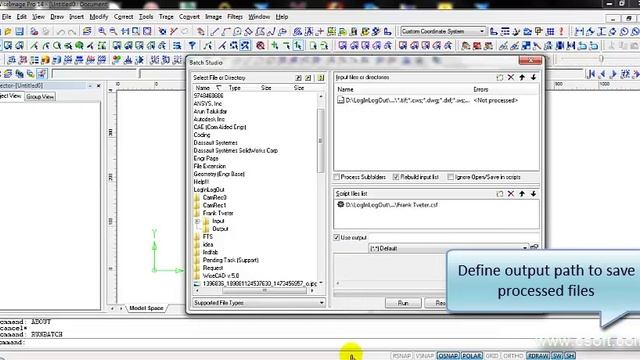Viewport: 640px width, 360px height.
Task: Click the grid icon beside red exclamation
Action: click(550, 31)
